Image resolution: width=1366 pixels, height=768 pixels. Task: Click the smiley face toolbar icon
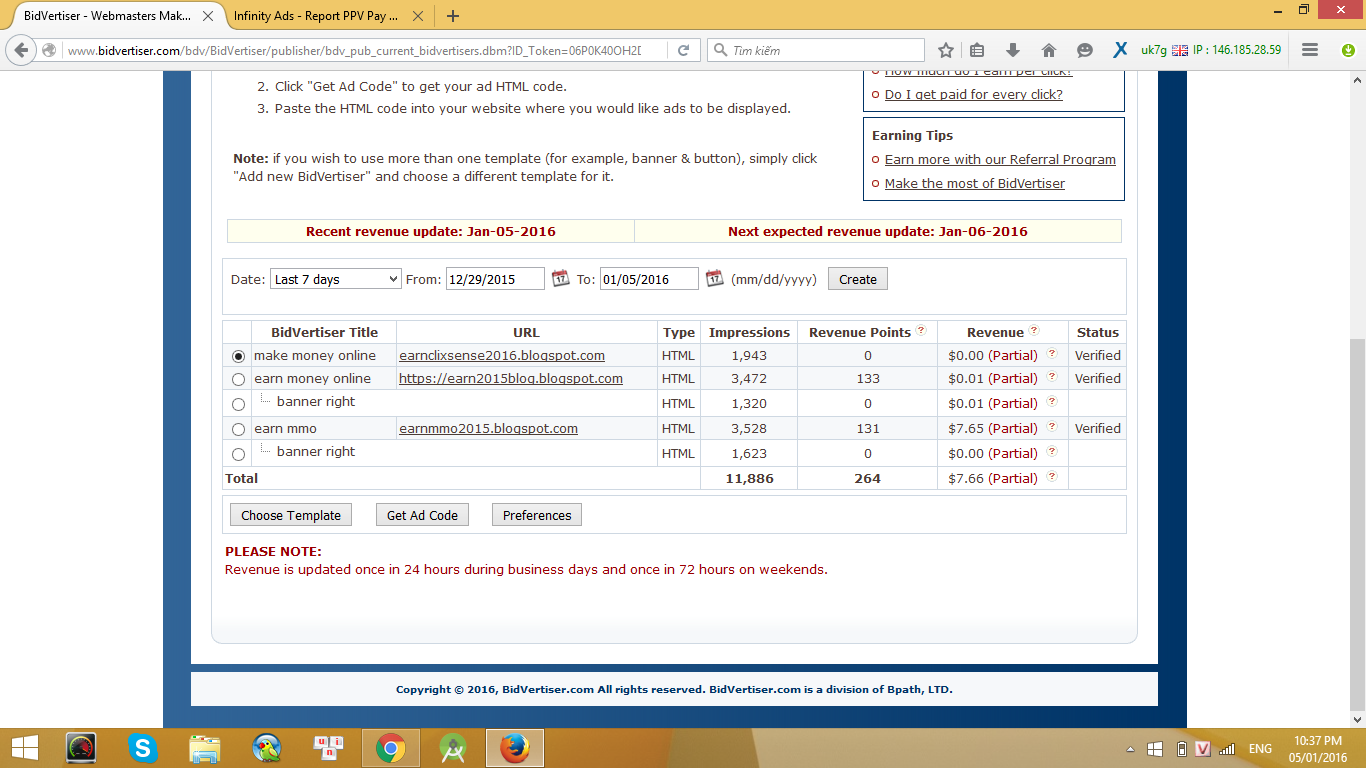pyautogui.click(x=1085, y=50)
